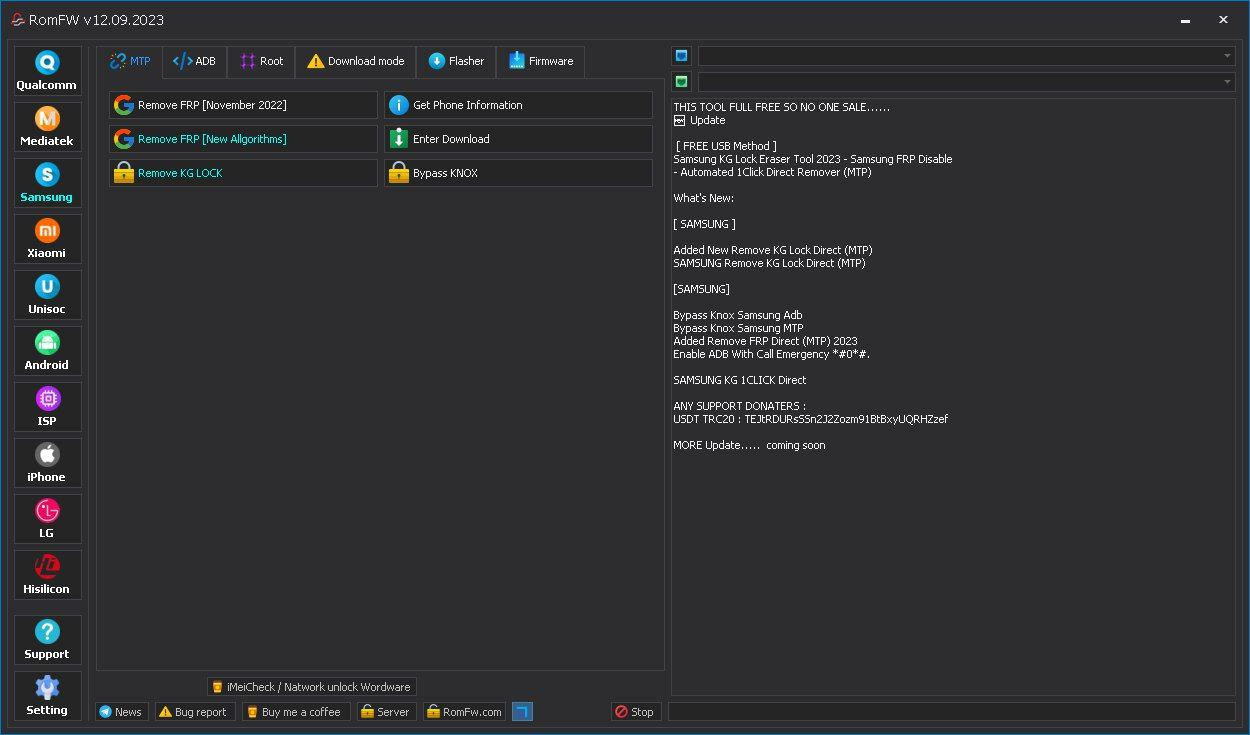1250x735 pixels.
Task: Open the Root tab
Action: (261, 61)
